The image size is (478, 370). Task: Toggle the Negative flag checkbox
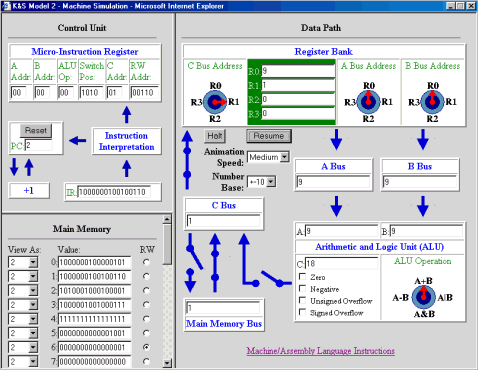tap(302, 288)
